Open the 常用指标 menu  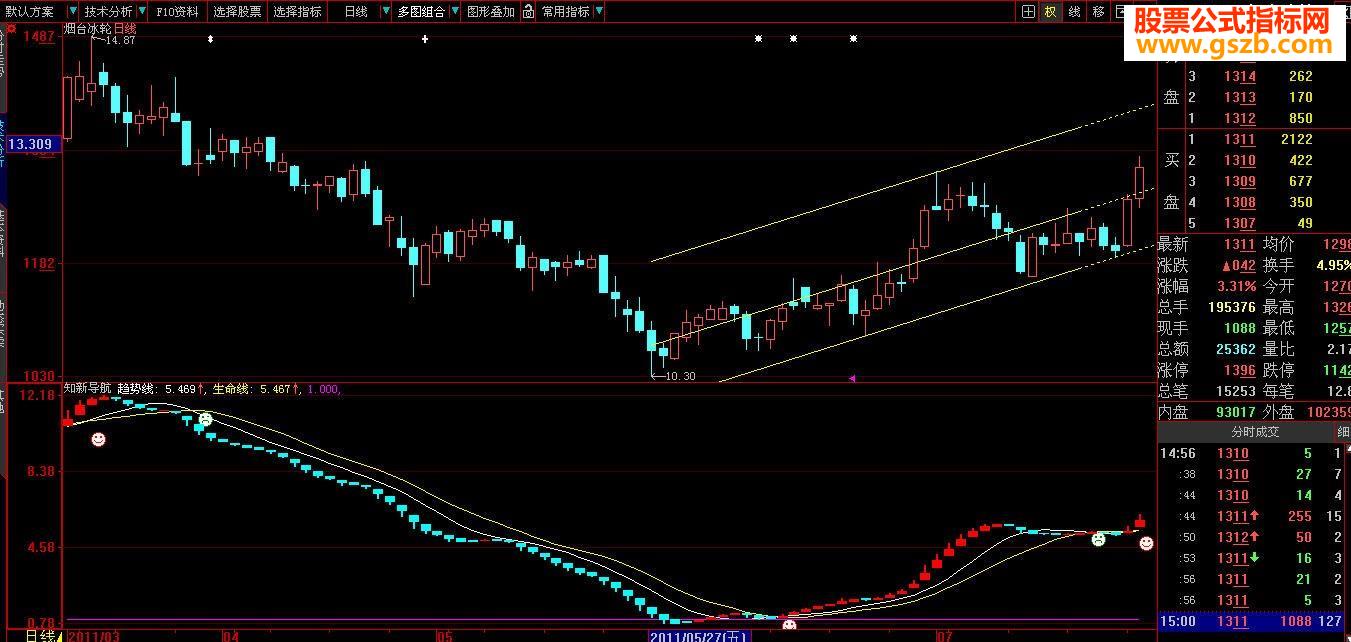(x=565, y=12)
